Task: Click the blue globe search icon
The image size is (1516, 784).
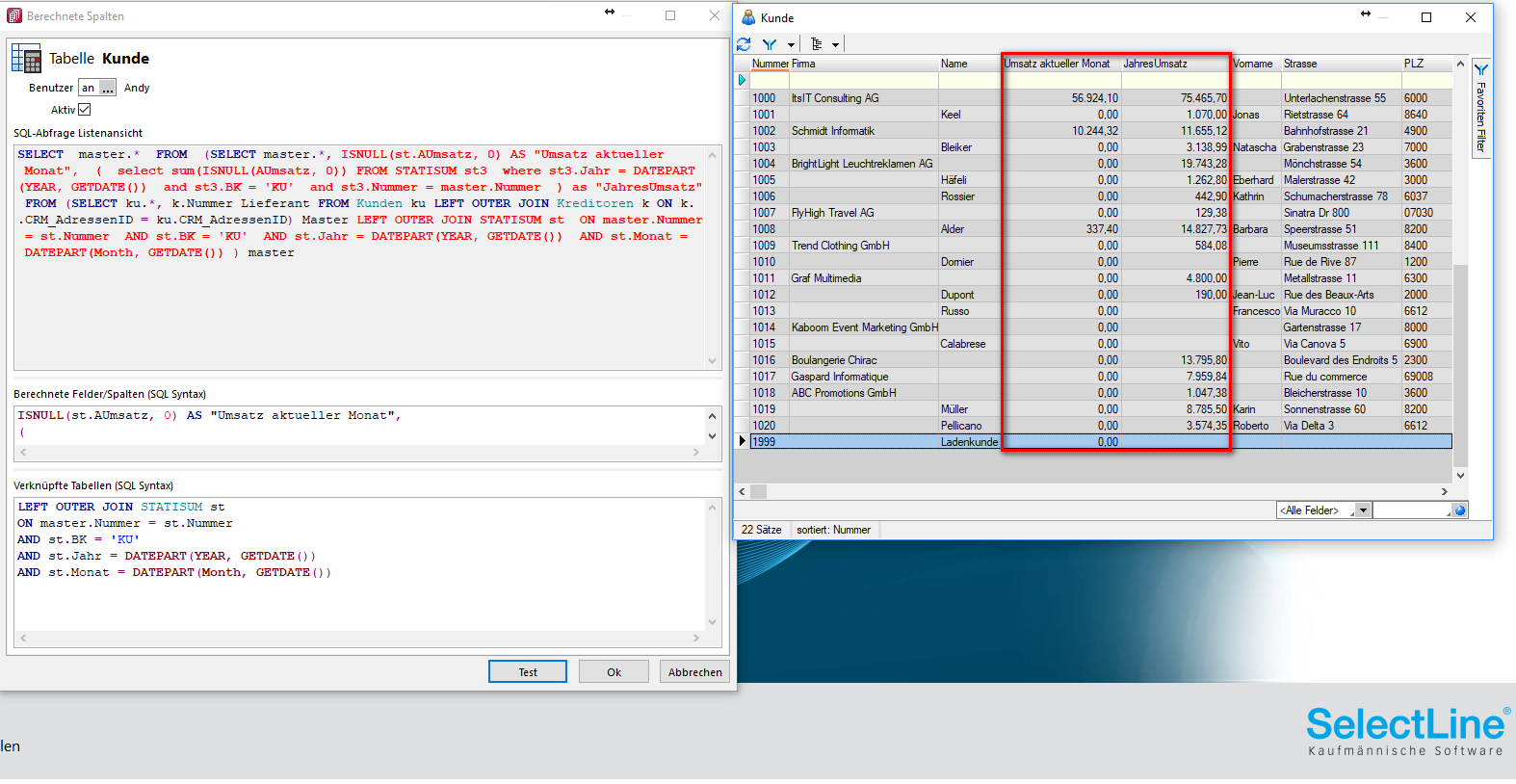Action: coord(1460,510)
